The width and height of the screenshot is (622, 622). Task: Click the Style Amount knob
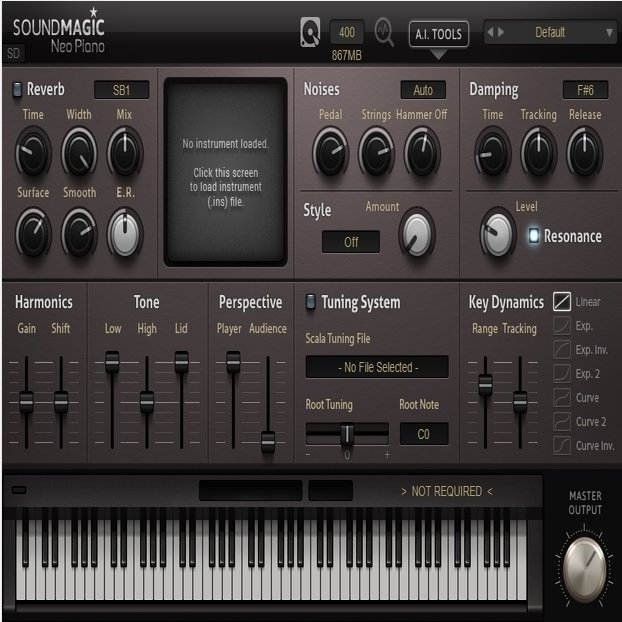pyautogui.click(x=417, y=234)
